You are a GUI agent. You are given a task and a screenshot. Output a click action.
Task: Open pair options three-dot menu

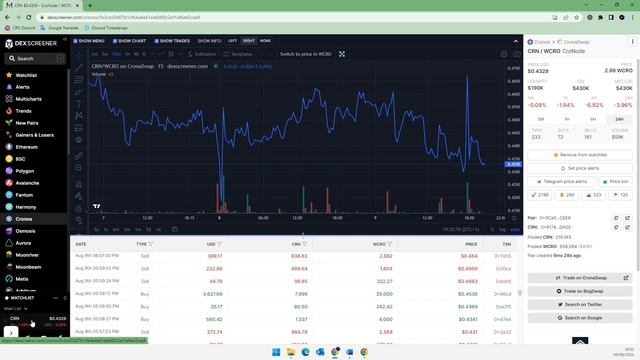click(x=632, y=42)
